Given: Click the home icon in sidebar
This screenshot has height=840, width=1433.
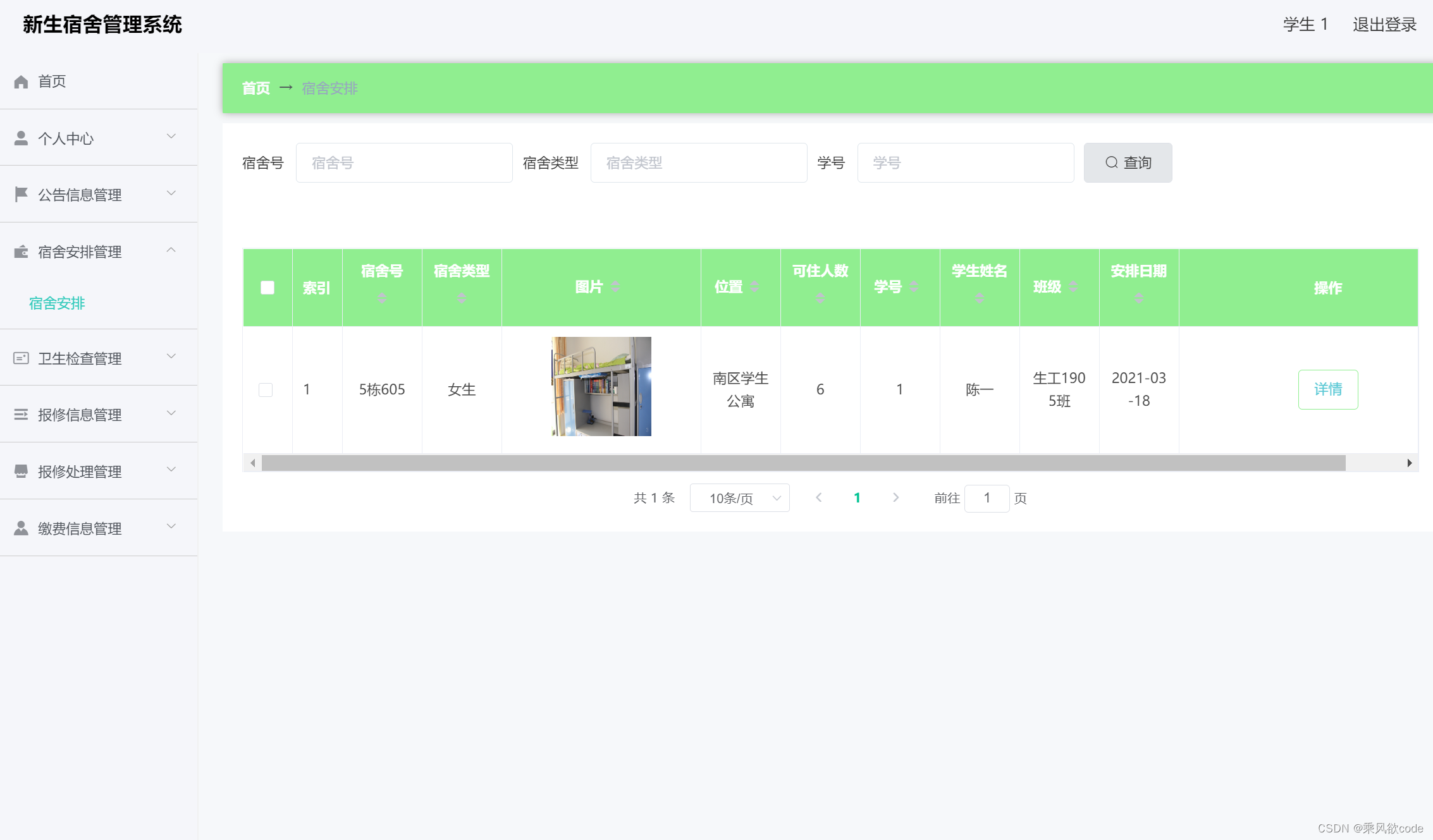Looking at the screenshot, I should [21, 82].
